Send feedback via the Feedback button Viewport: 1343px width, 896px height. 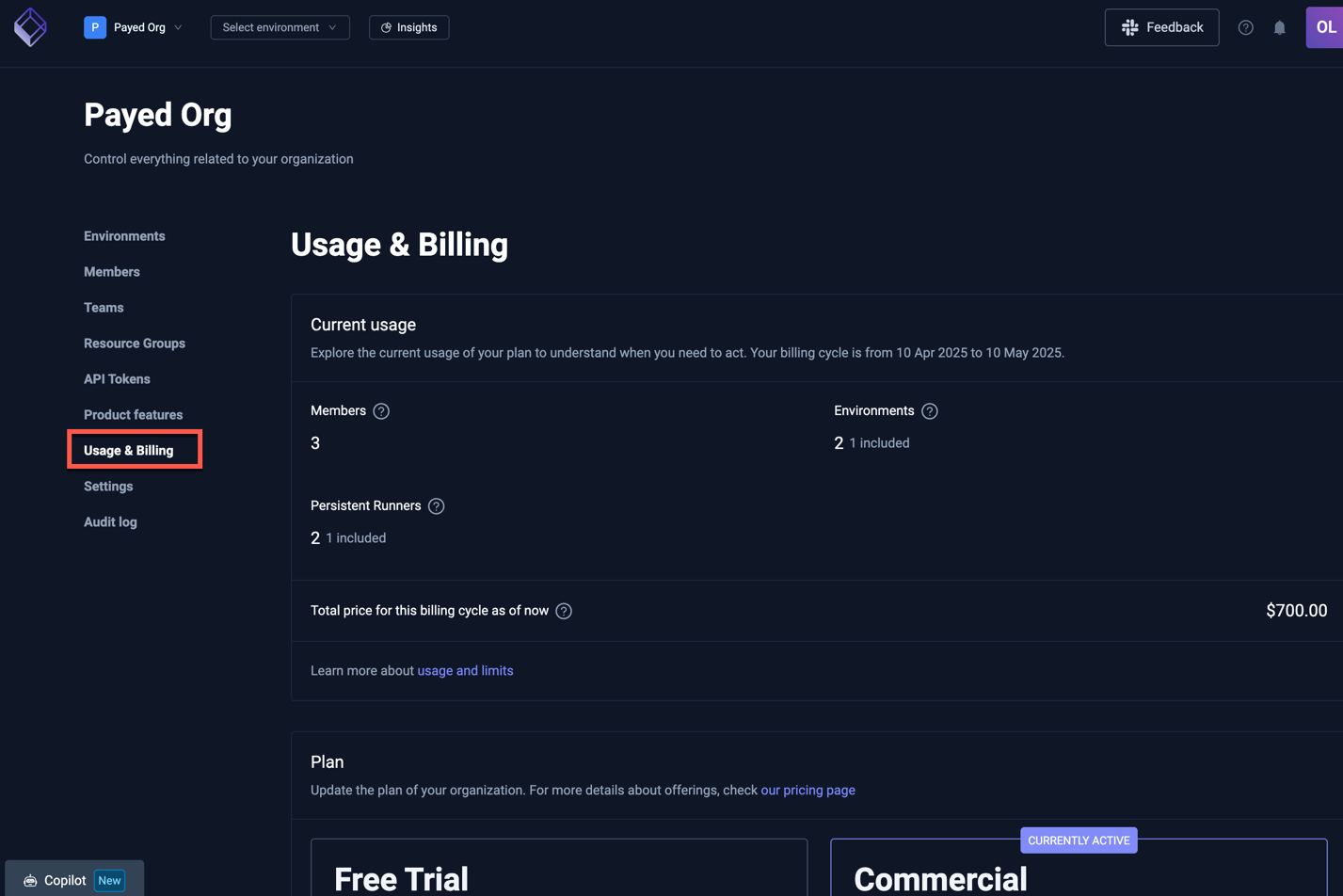click(1161, 27)
